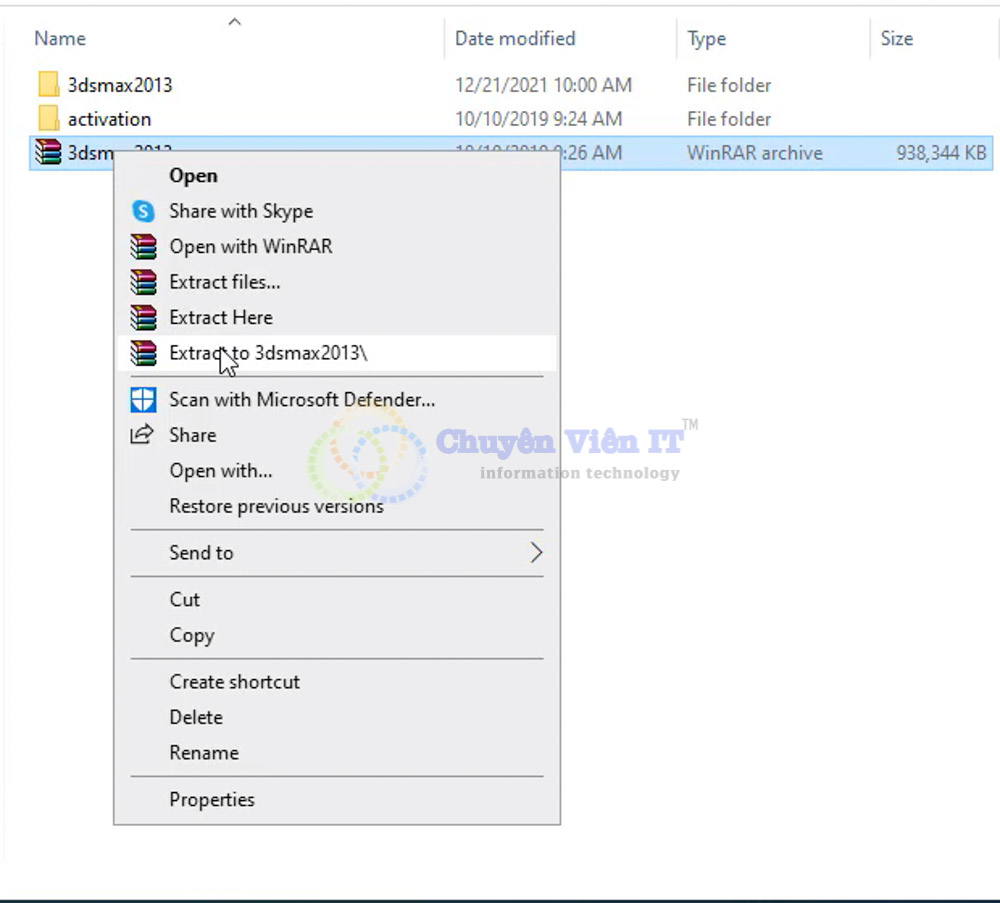Click WinRAR icon beside Open with WinRAR
Image resolution: width=1000 pixels, height=903 pixels.
(x=143, y=247)
